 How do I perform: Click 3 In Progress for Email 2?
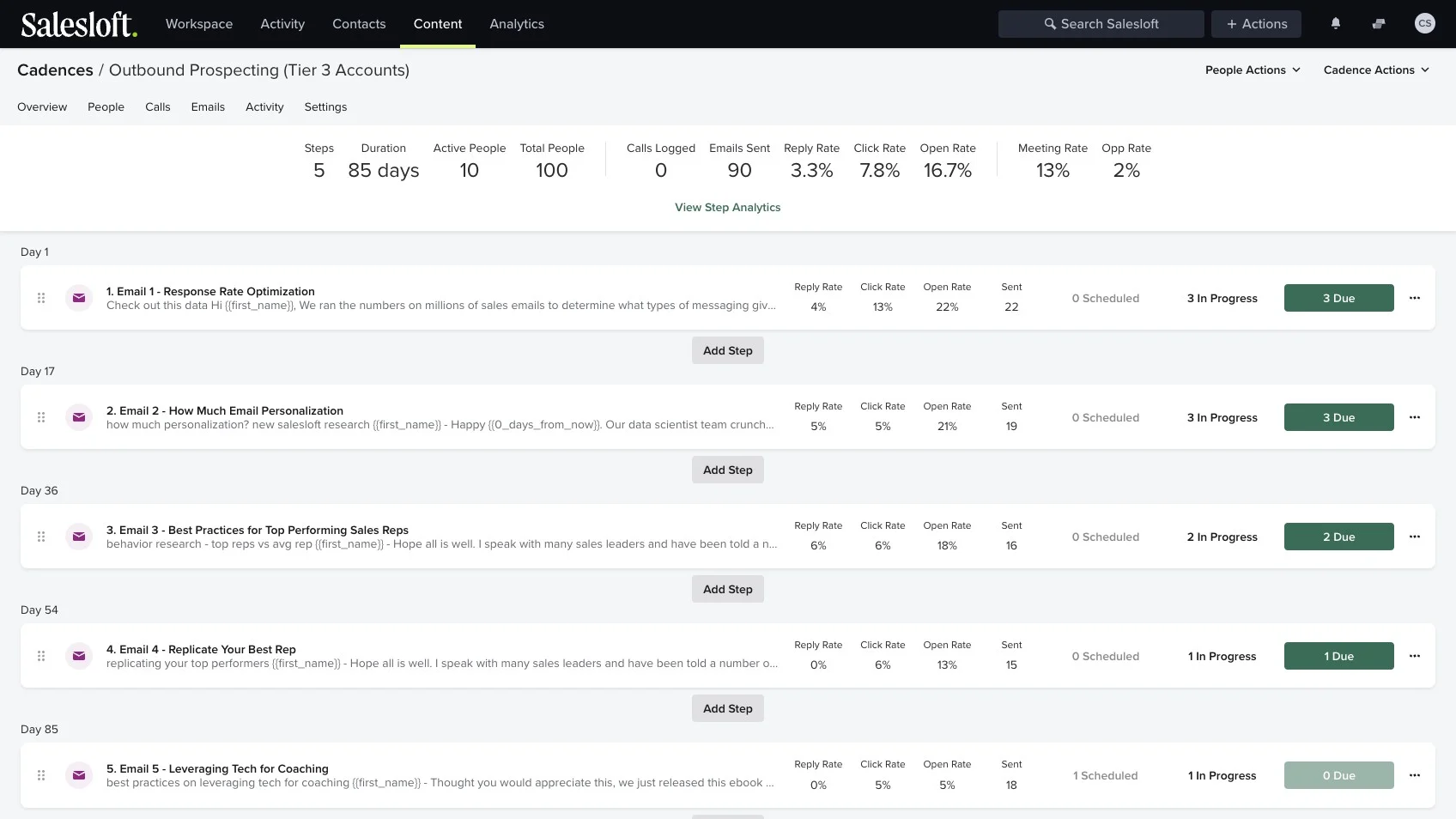pyautogui.click(x=1222, y=418)
